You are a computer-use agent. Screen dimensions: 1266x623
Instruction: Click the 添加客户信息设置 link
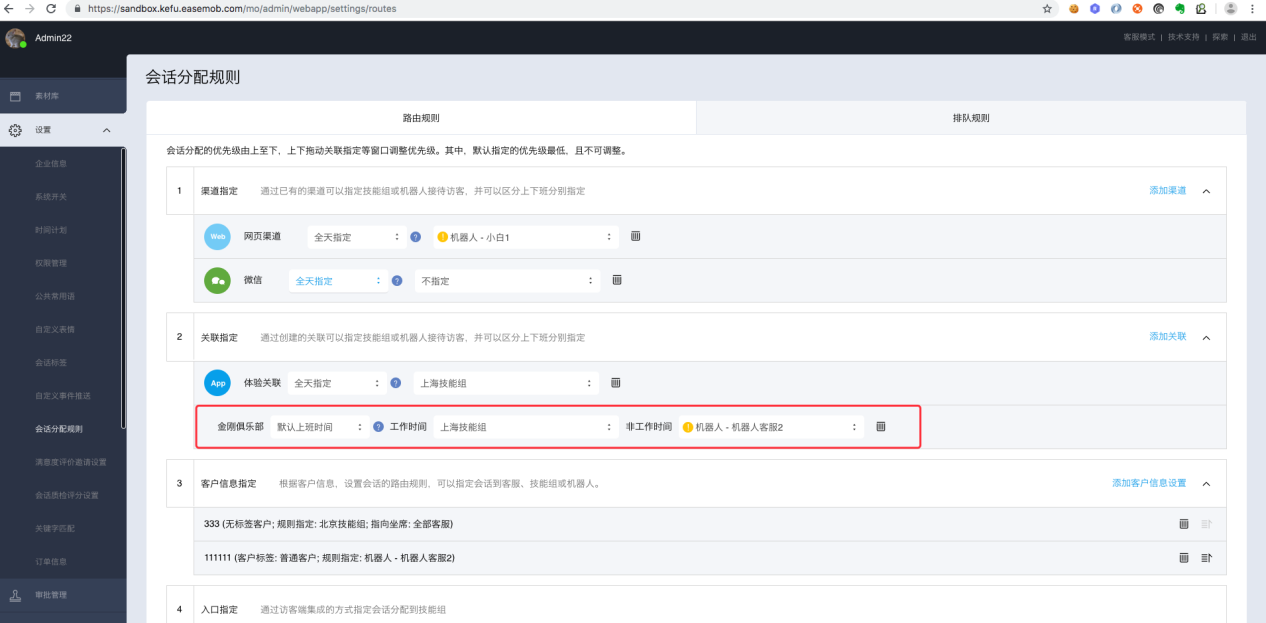pyautogui.click(x=1148, y=483)
